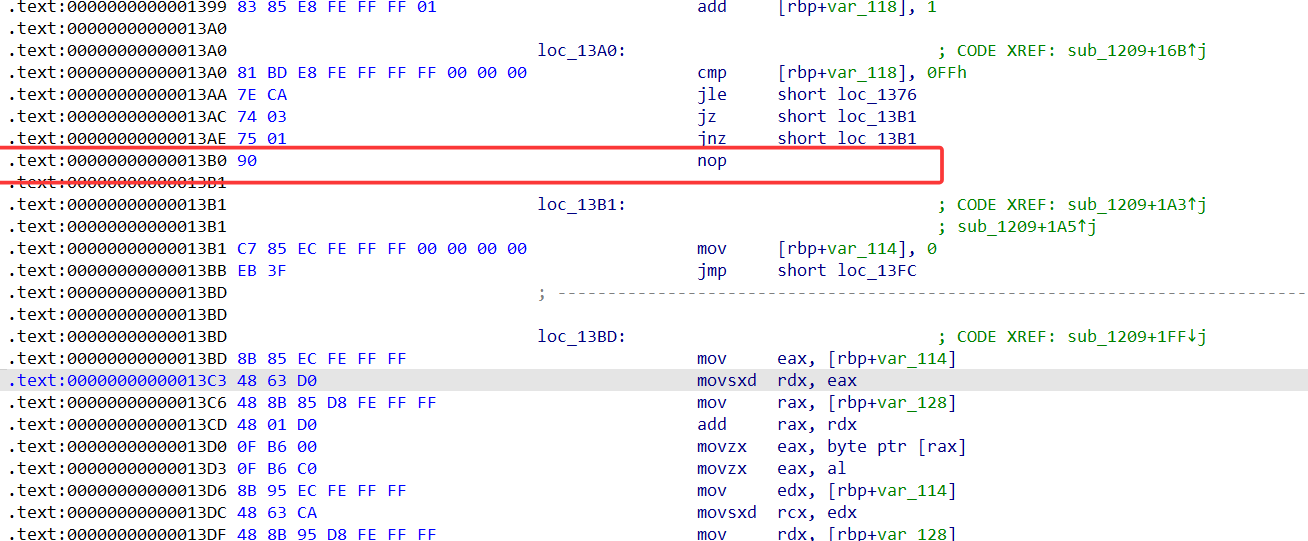Click the movsxd rdx, eax instruction
Viewport: 1308px width, 541px height.
777,380
